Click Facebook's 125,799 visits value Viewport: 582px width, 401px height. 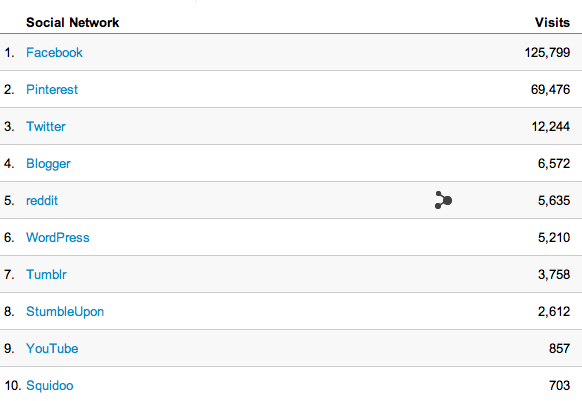[x=547, y=52]
